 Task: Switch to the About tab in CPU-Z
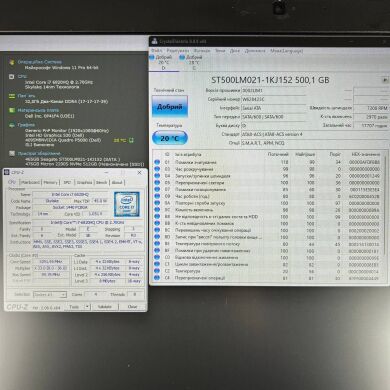click(x=117, y=182)
